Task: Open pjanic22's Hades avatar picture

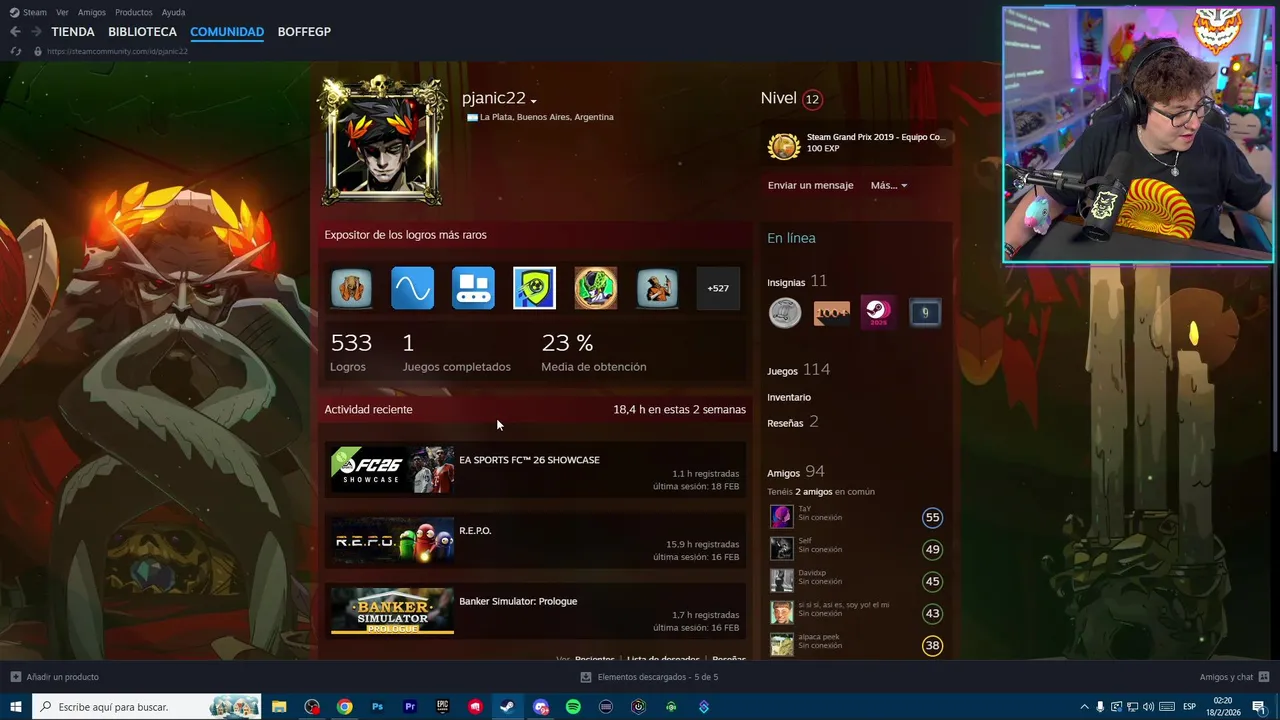Action: point(382,140)
